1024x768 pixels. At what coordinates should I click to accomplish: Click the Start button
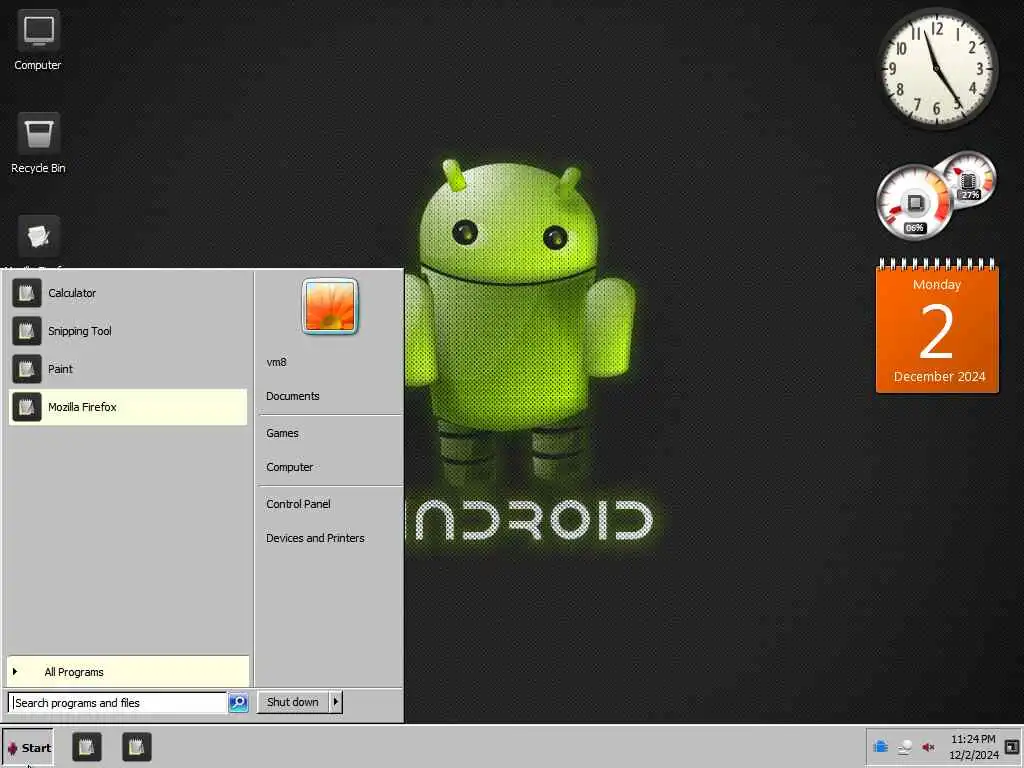pyautogui.click(x=27, y=748)
